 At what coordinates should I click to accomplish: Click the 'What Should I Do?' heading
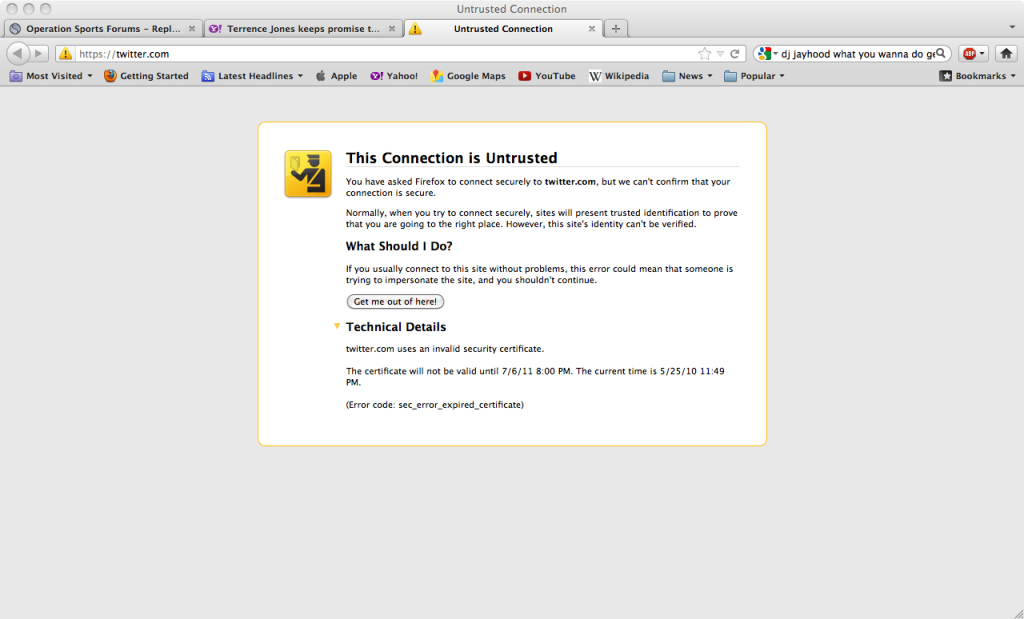pos(399,246)
